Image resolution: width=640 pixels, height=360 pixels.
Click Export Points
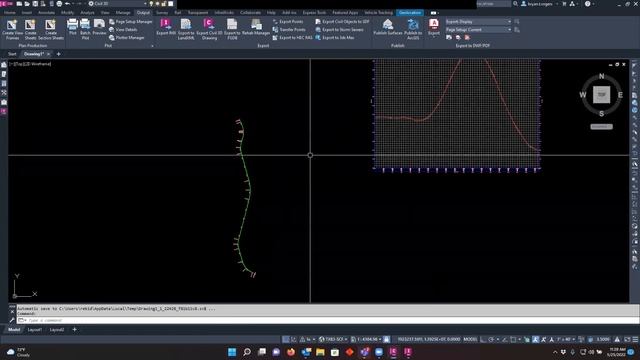click(x=288, y=22)
